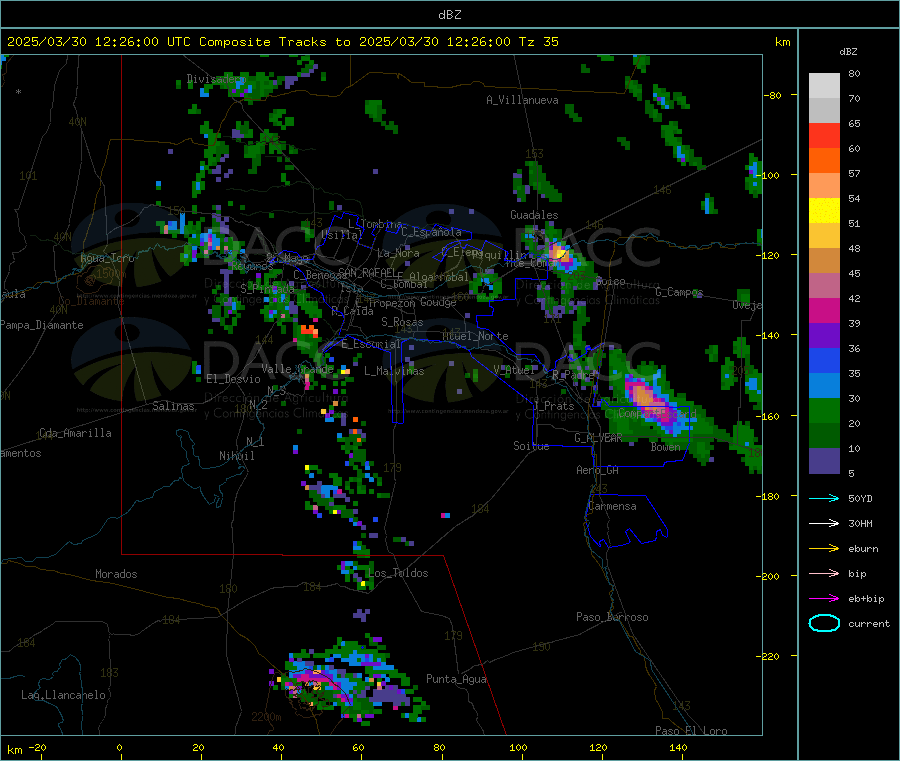Click the 'Los_Toldos' map label
The image size is (900, 761).
[x=398, y=573]
